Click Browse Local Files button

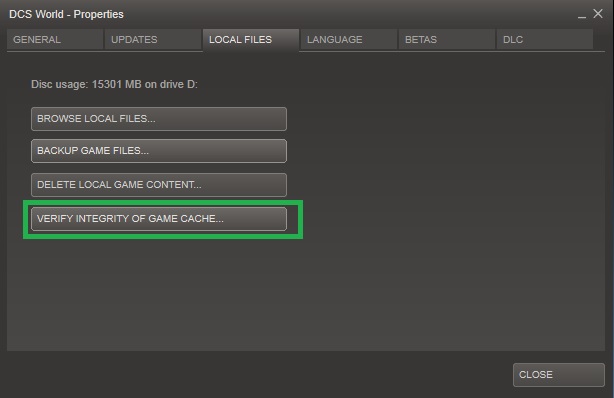click(159, 119)
